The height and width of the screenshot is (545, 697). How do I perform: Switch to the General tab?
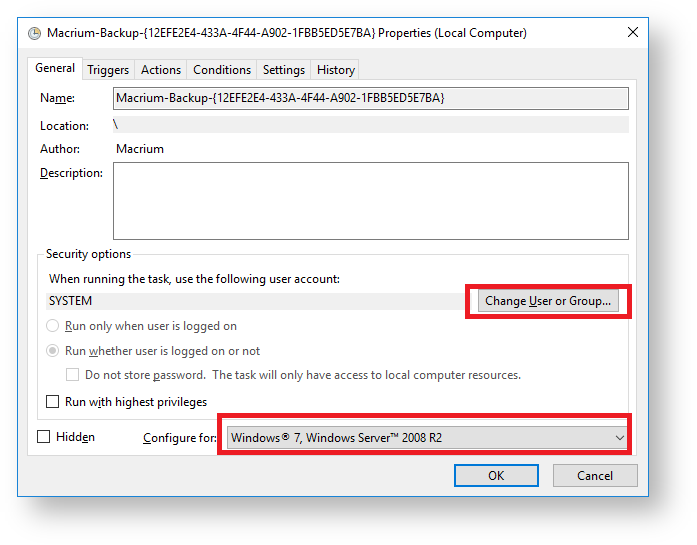pyautogui.click(x=55, y=68)
